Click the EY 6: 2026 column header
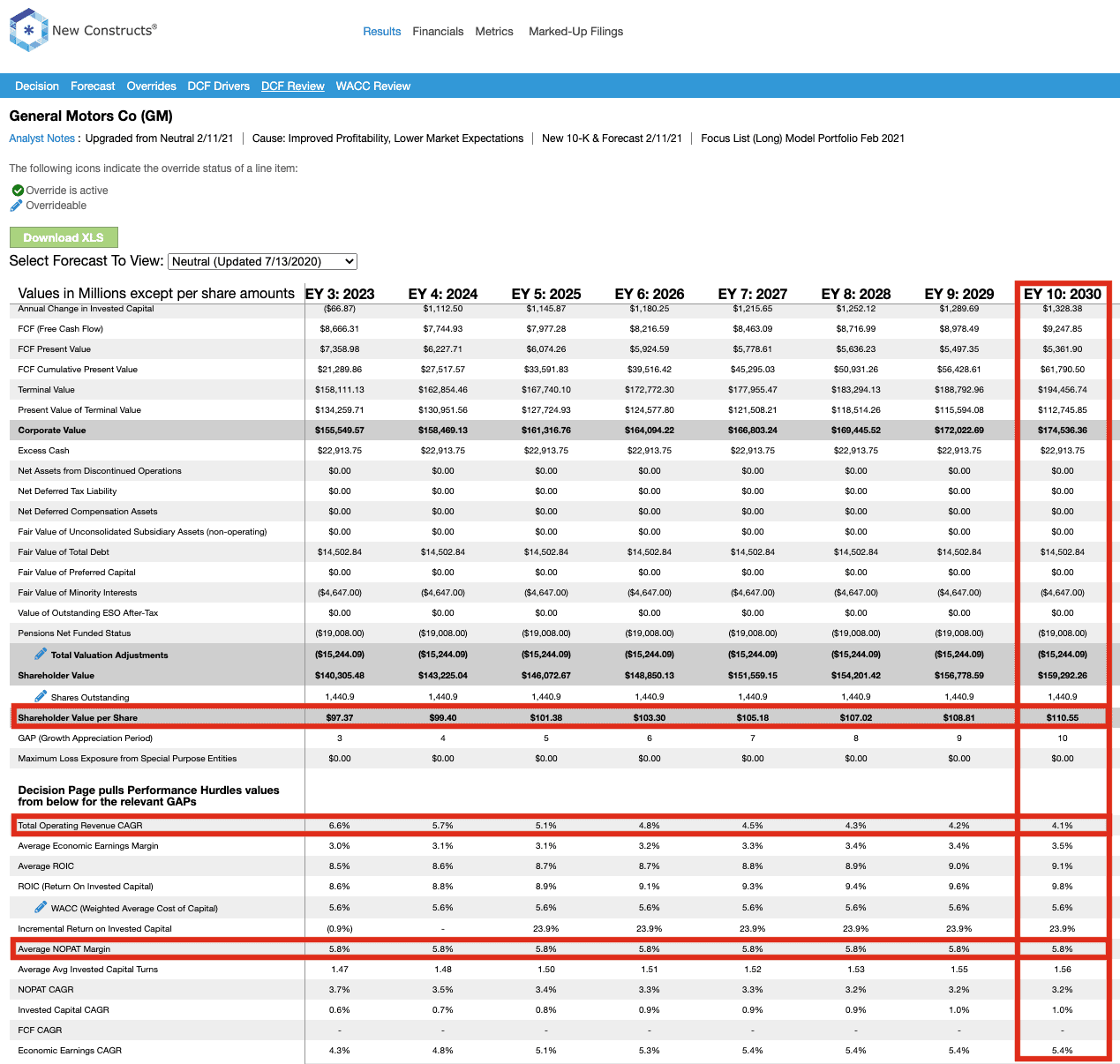Screen dimensions: 1120x1064 click(x=650, y=294)
